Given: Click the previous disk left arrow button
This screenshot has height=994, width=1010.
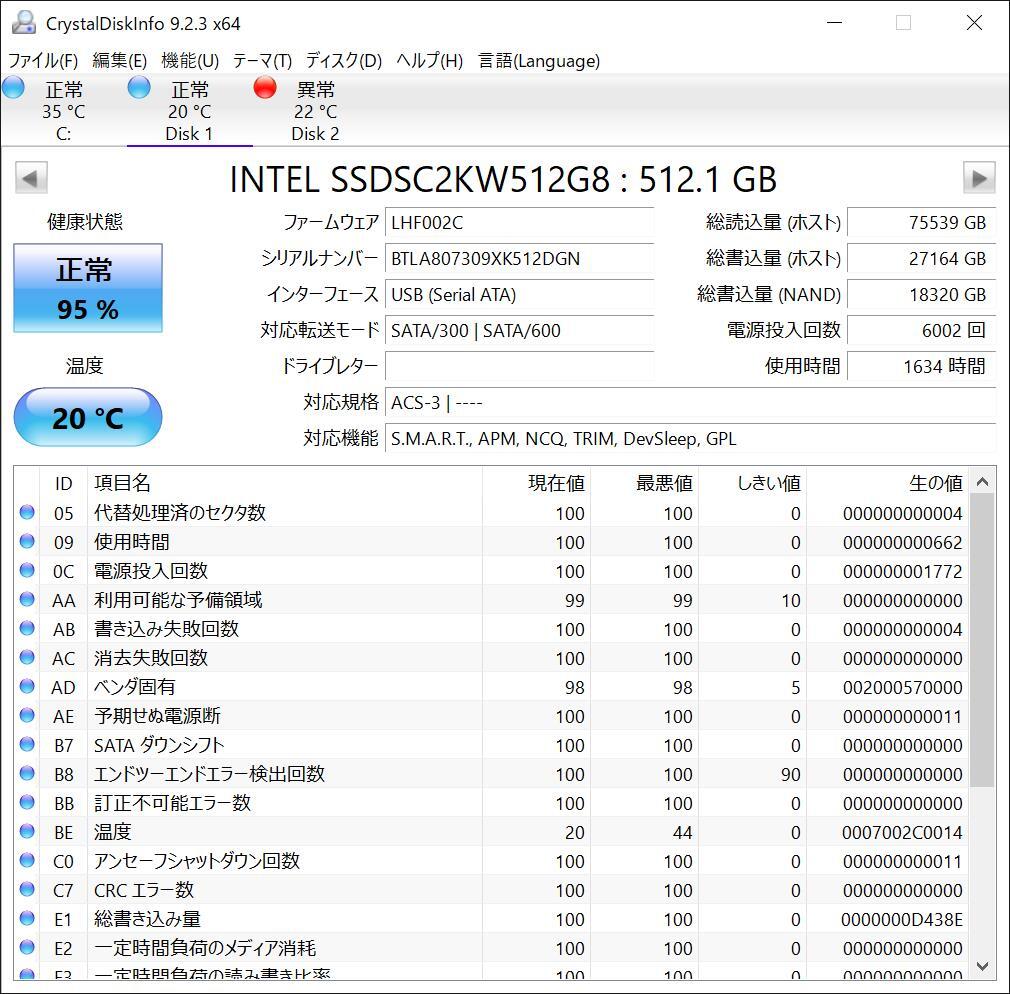Looking at the screenshot, I should click(30, 178).
